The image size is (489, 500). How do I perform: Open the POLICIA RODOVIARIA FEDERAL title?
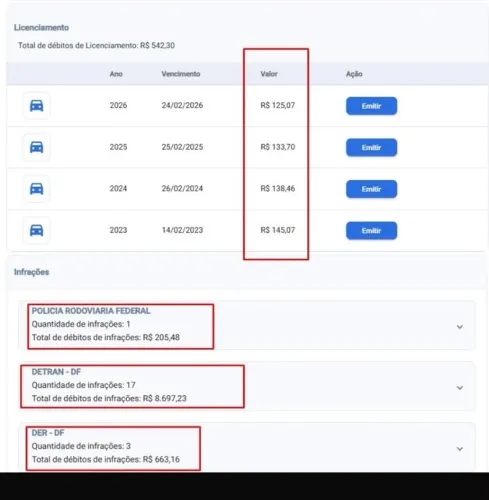pyautogui.click(x=91, y=311)
